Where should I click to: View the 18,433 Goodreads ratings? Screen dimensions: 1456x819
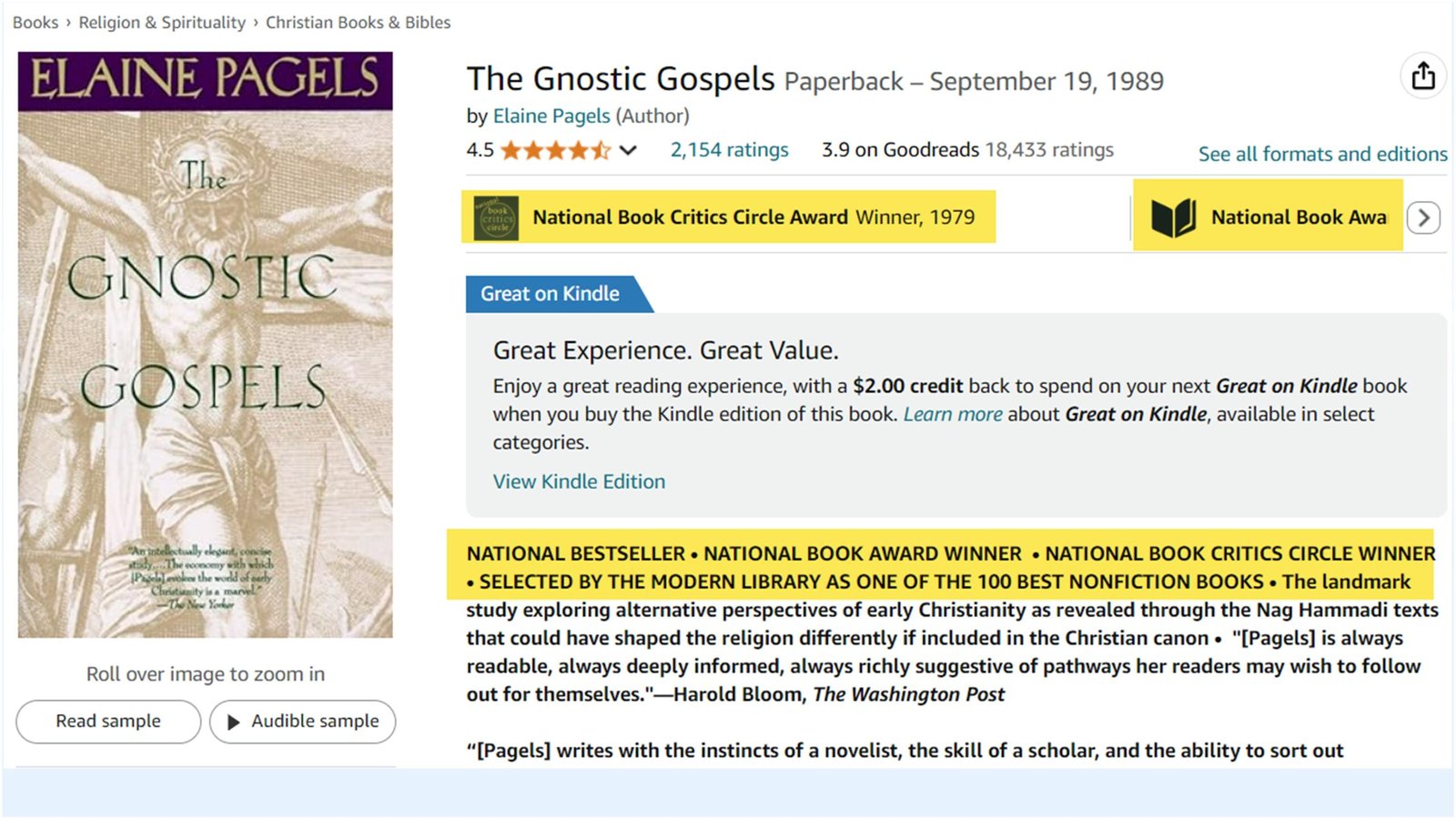[1046, 149]
